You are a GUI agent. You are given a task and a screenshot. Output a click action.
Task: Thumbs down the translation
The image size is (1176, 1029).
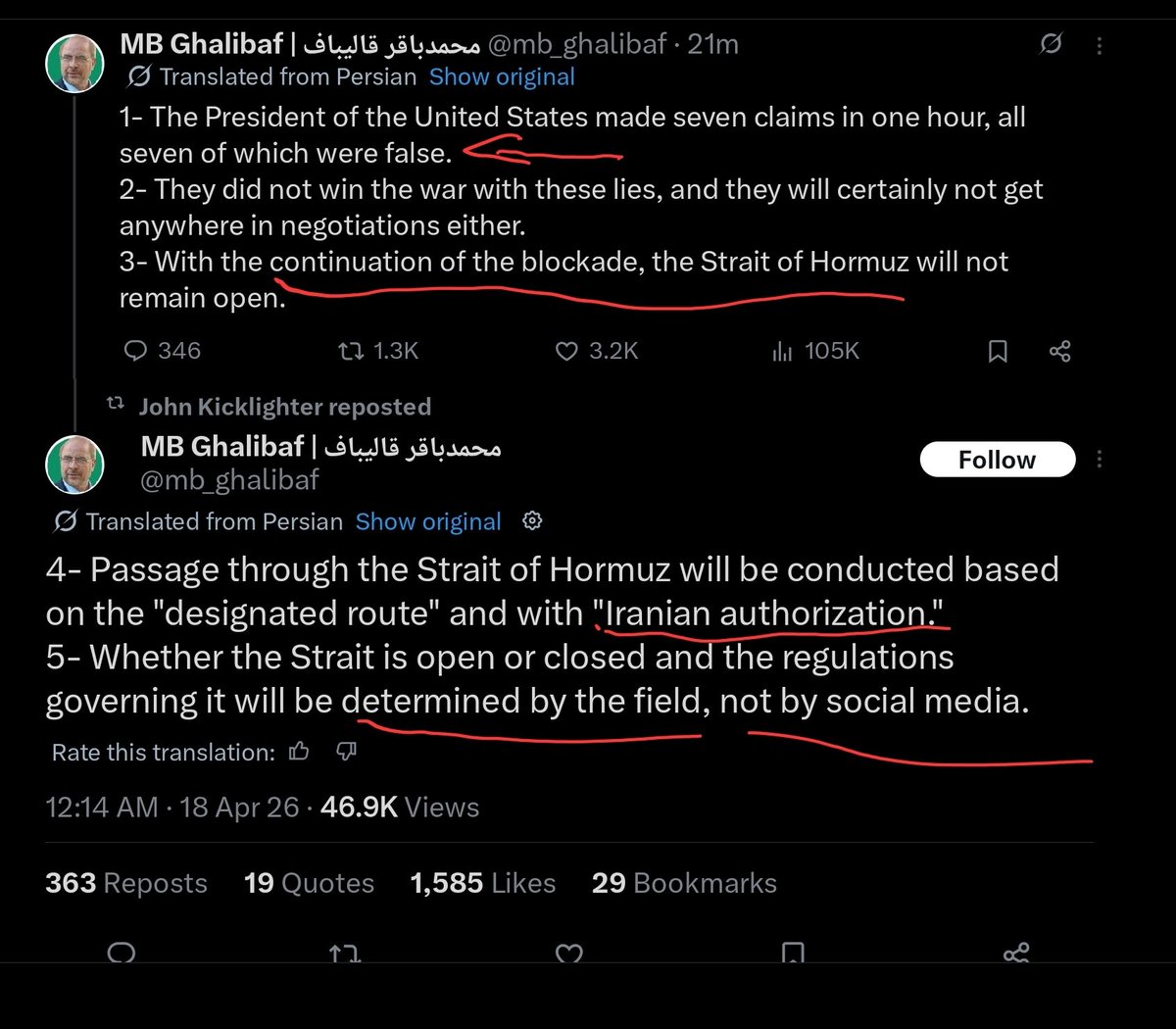pyautogui.click(x=346, y=752)
